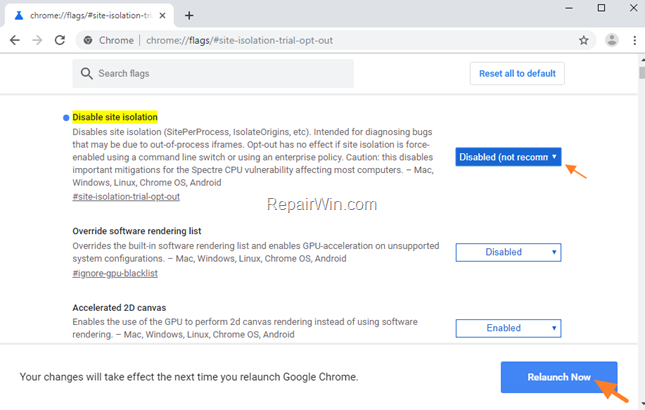
Task: Click the relaunch notice text
Action: 189,377
